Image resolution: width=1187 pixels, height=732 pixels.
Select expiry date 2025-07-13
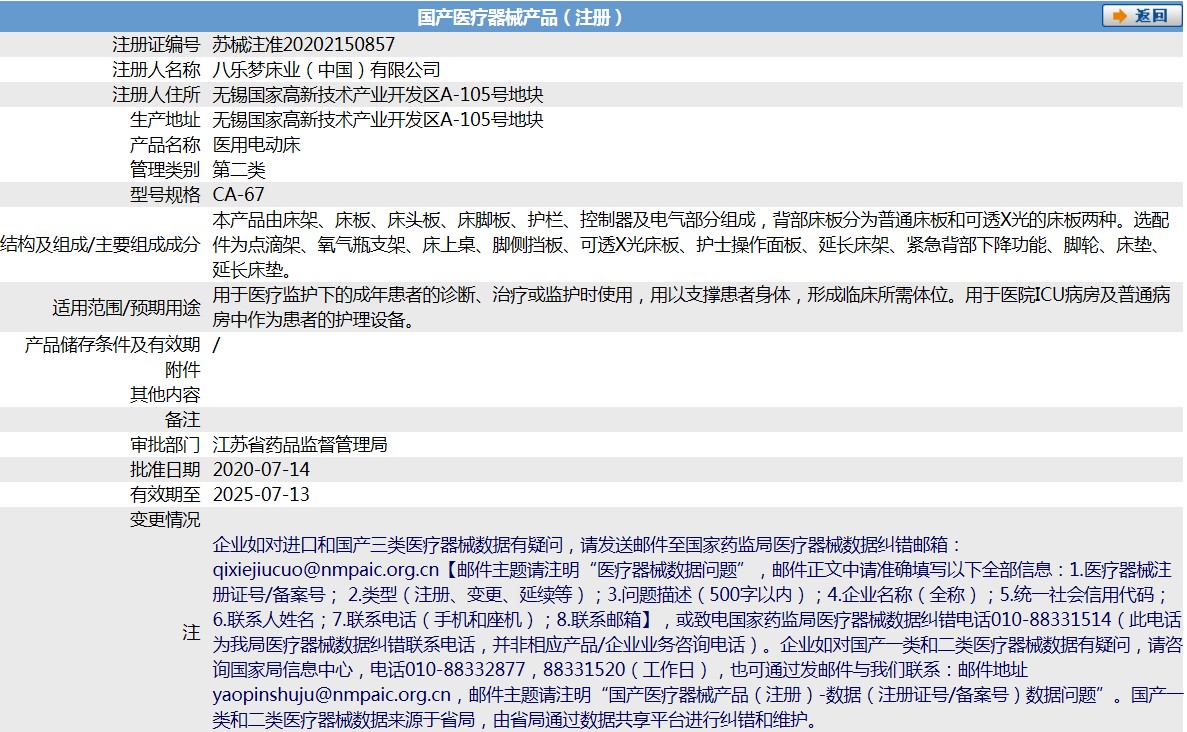pyautogui.click(x=261, y=494)
